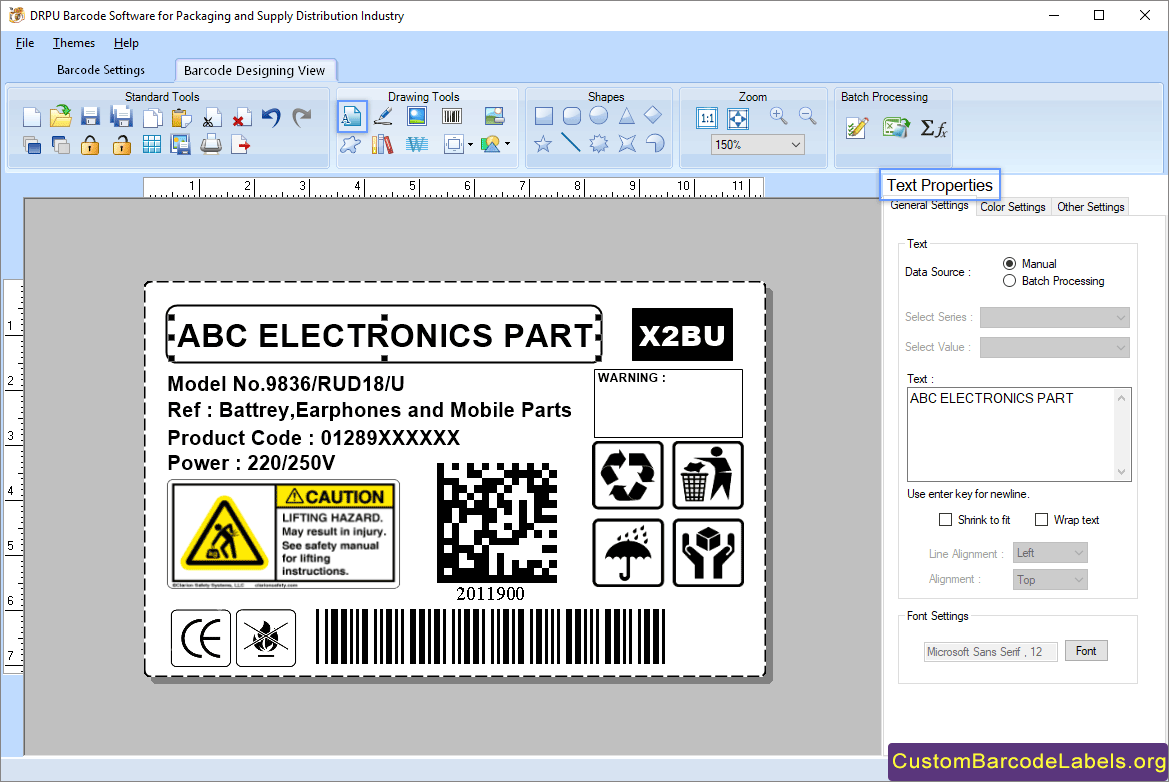Image resolution: width=1169 pixels, height=782 pixels.
Task: Select the WARNING box on the label
Action: coord(668,403)
